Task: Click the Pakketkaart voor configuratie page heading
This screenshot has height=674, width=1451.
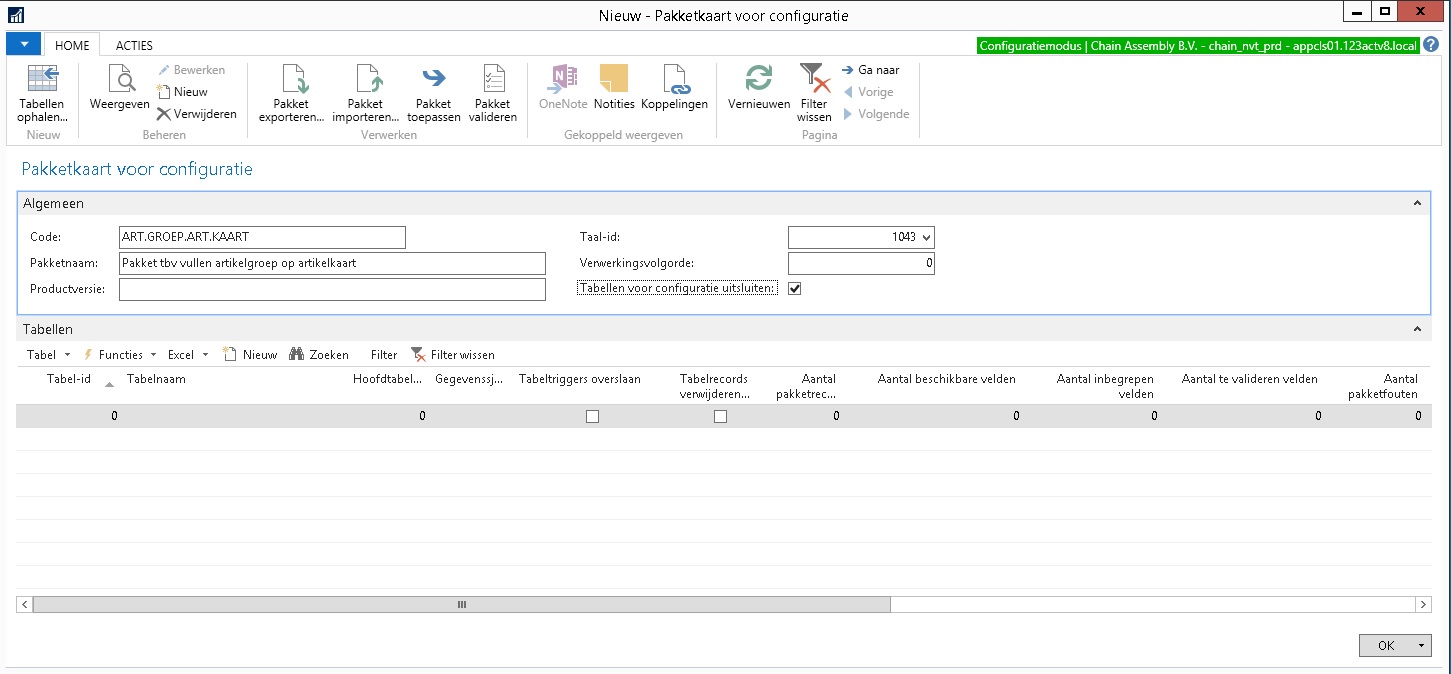Action: point(137,169)
